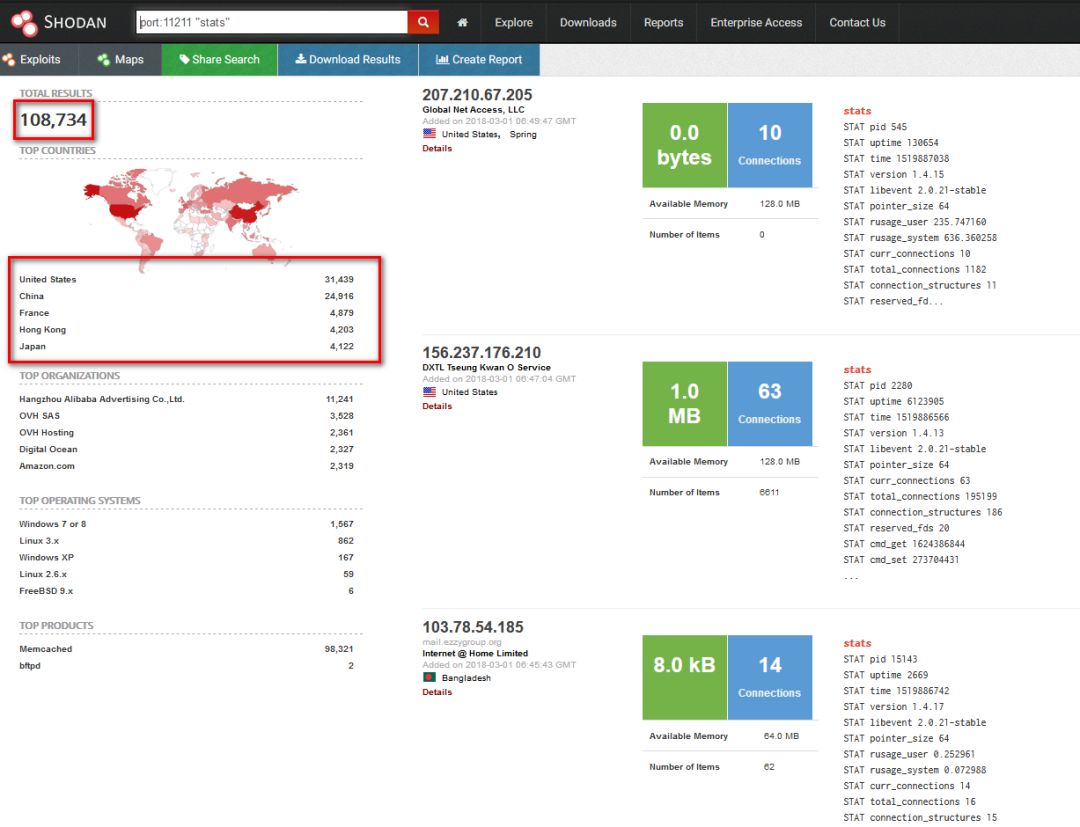
Task: Click the Download Results arrow icon
Action: (300, 59)
